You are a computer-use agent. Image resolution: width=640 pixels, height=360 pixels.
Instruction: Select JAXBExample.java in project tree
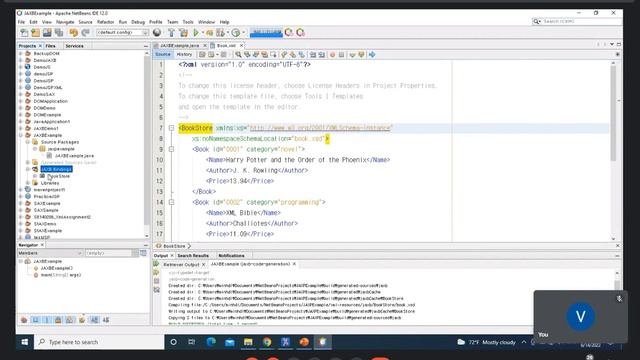tap(74, 156)
